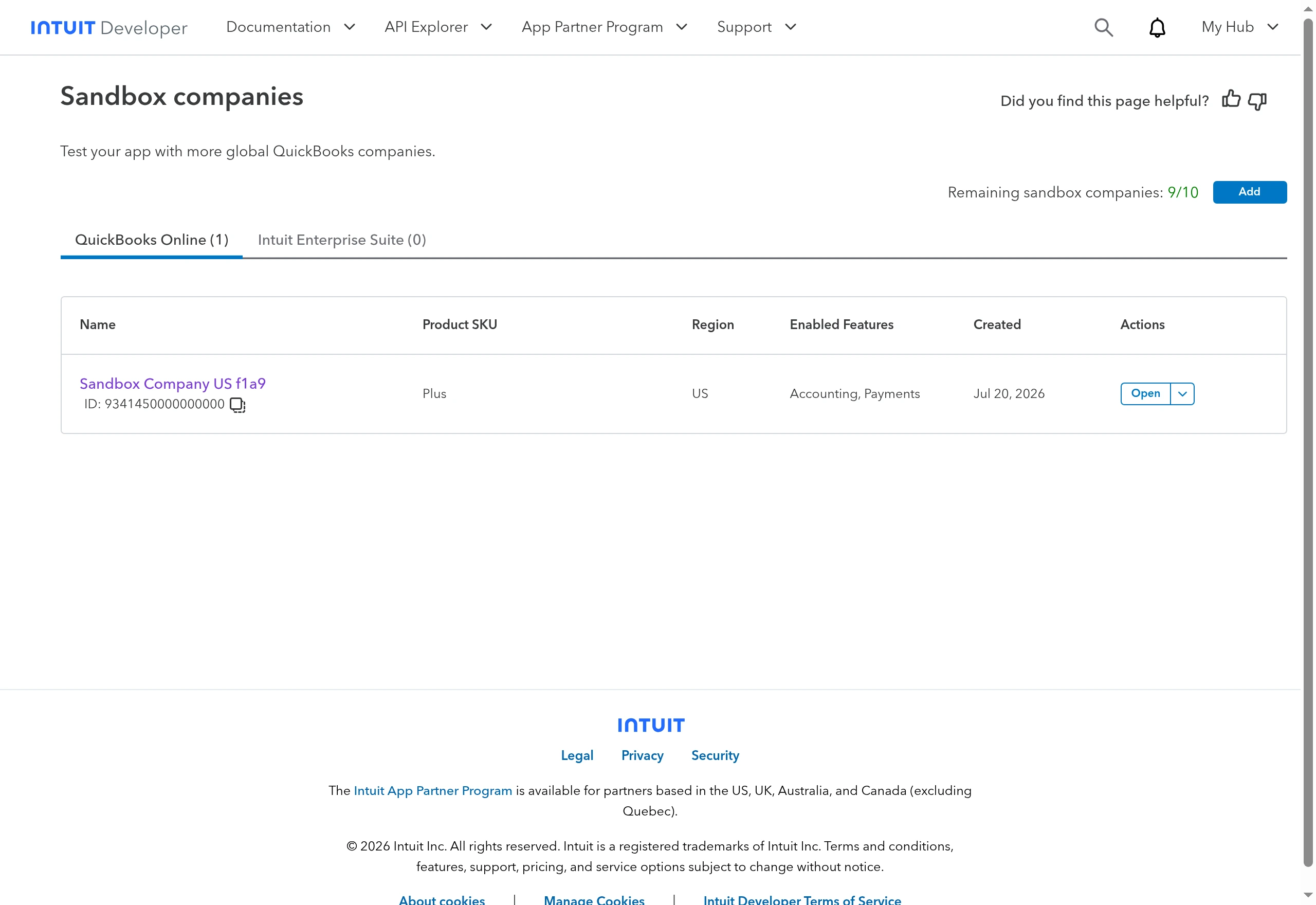Click the Plus SKU cell

[434, 393]
